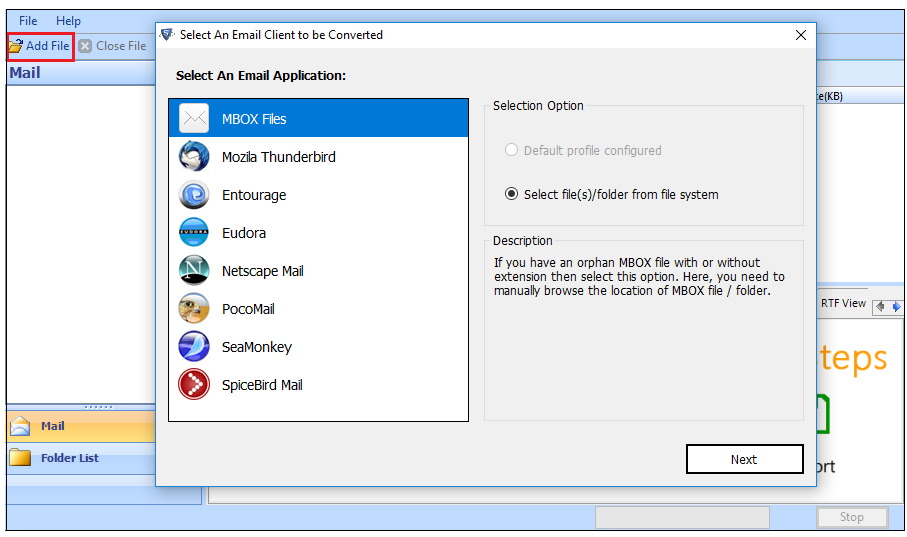Click the Eudora application icon
The height and width of the screenshot is (537, 907).
click(x=194, y=233)
